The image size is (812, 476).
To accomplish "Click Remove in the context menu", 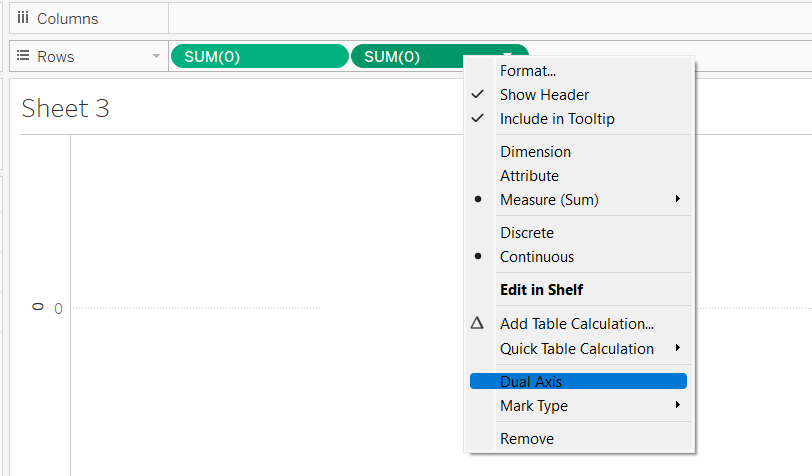I will (x=526, y=439).
